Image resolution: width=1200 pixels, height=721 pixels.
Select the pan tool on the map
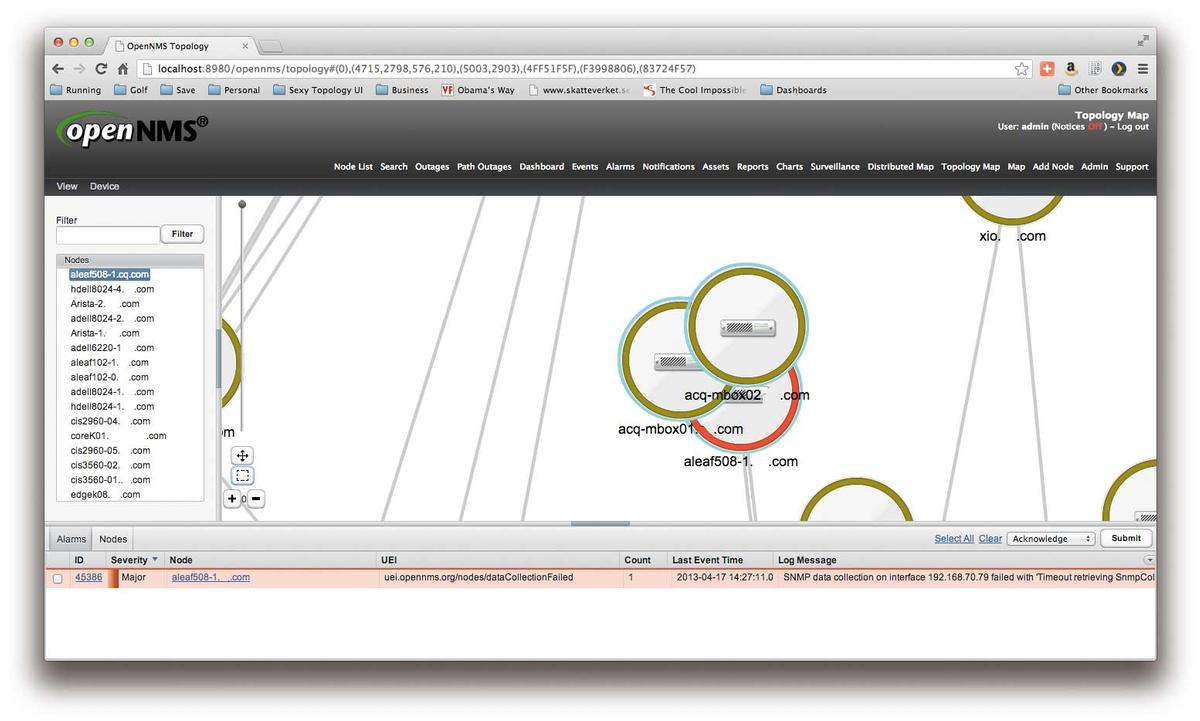243,455
